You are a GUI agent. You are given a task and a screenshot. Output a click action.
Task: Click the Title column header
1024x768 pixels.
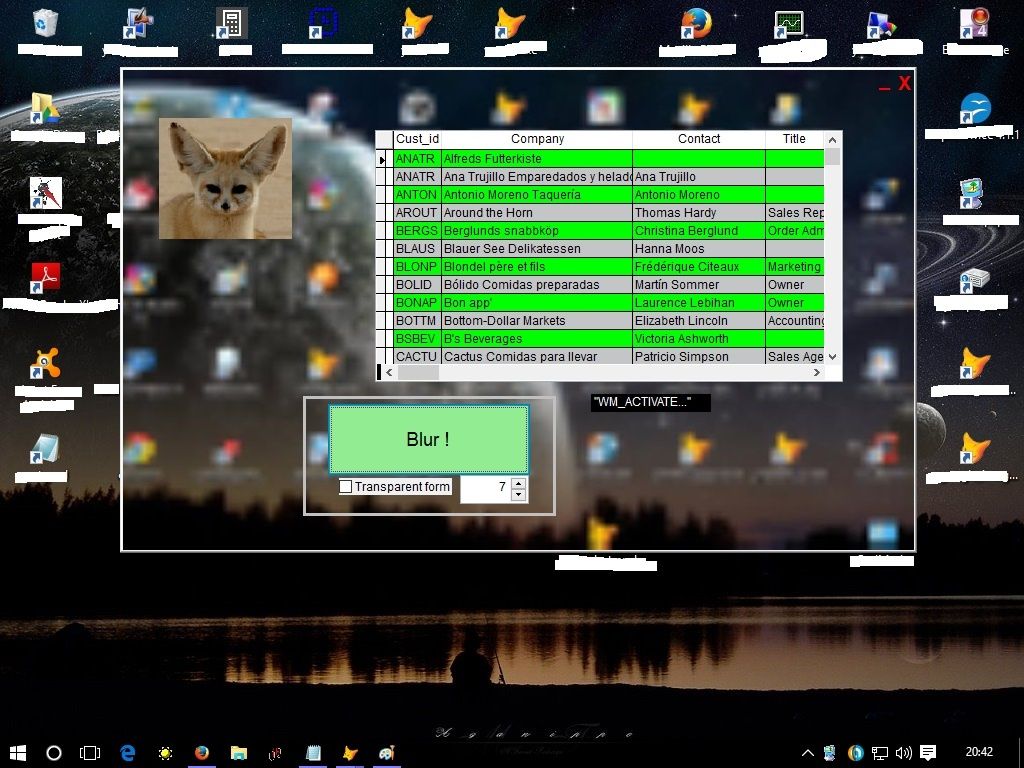tap(794, 138)
